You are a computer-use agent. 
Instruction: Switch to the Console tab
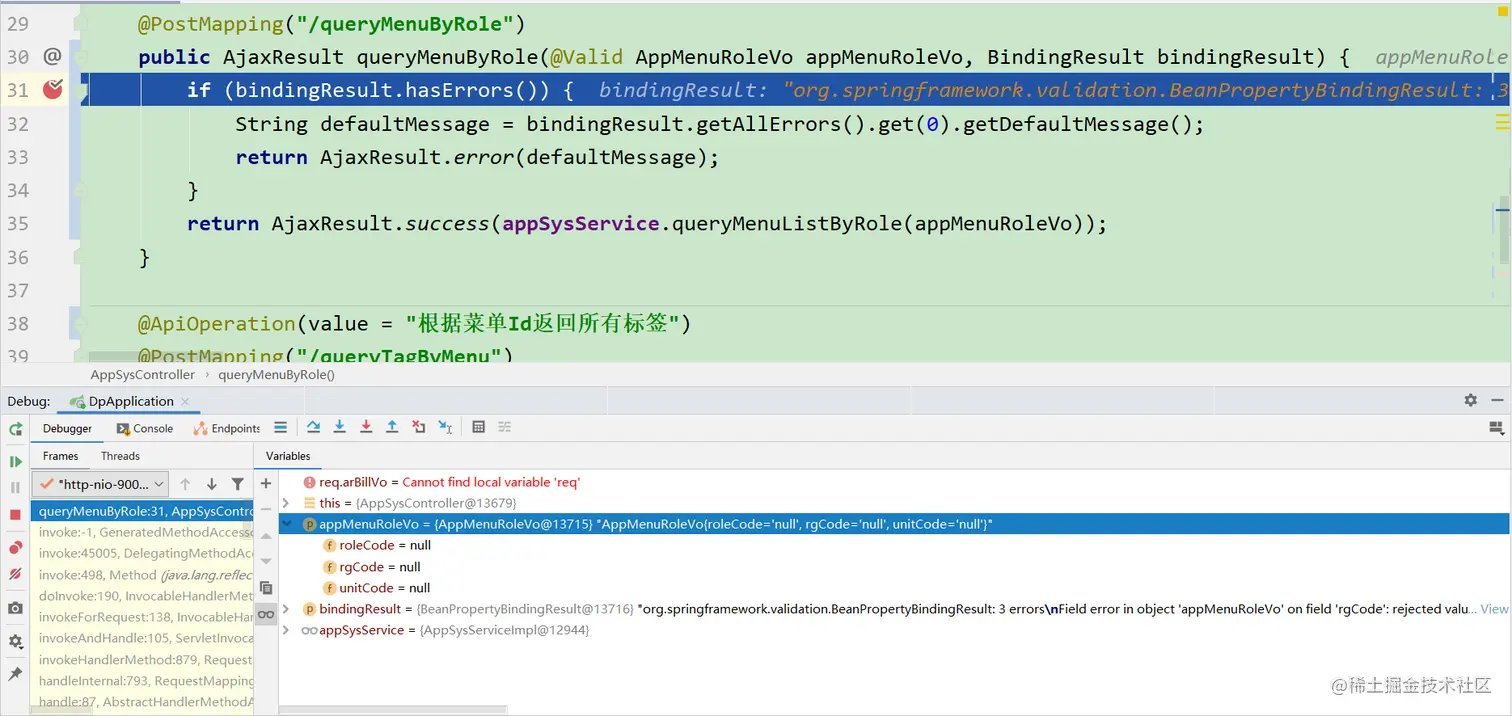tap(144, 428)
